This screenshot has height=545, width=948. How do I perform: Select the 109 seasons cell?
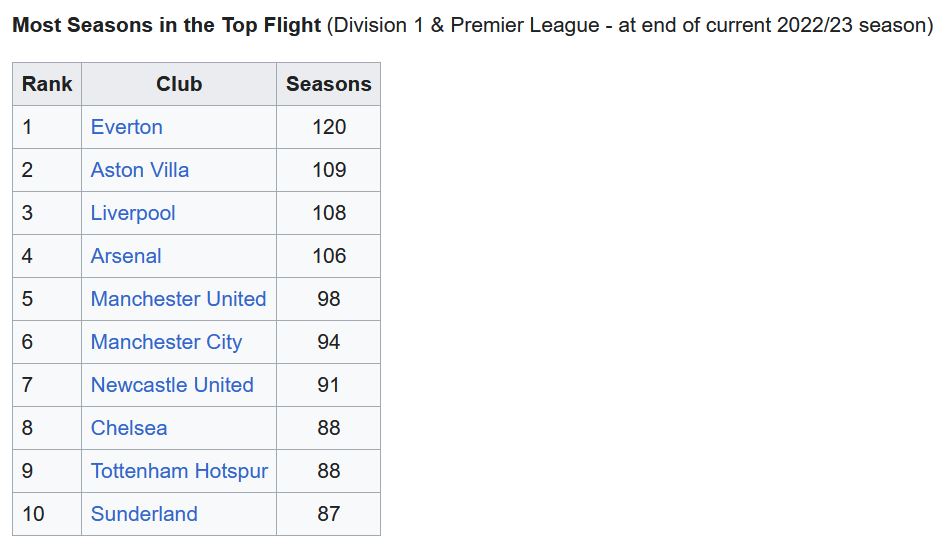pyautogui.click(x=328, y=170)
